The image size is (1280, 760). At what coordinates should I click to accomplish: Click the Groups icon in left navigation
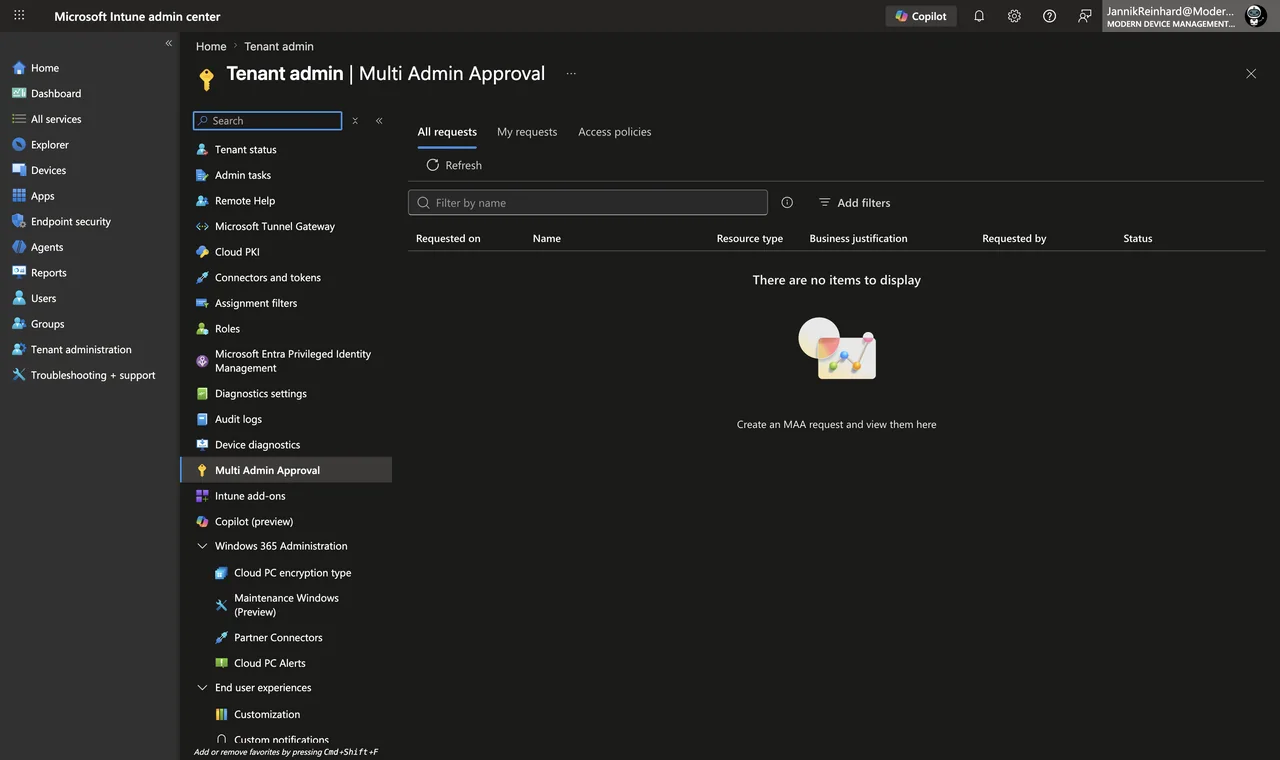point(19,324)
